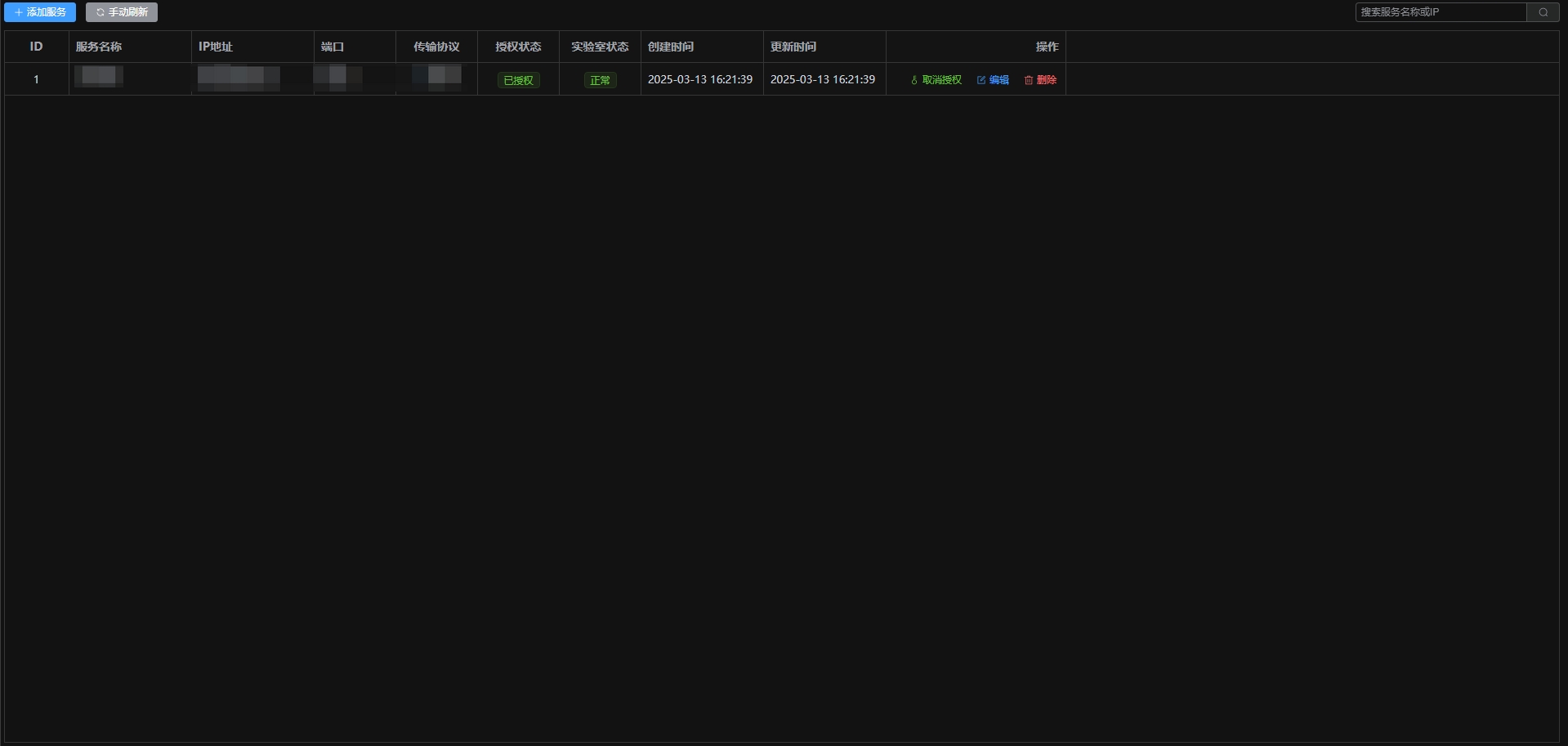Click the 端口 column header

click(x=333, y=47)
